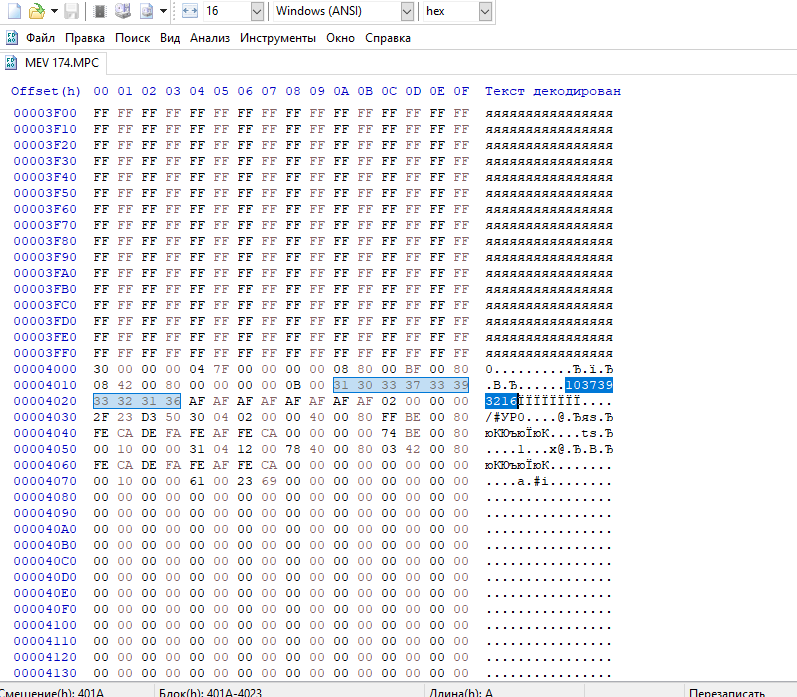Click the Open file folder icon
Screen dimensions: 797x697
tap(36, 12)
